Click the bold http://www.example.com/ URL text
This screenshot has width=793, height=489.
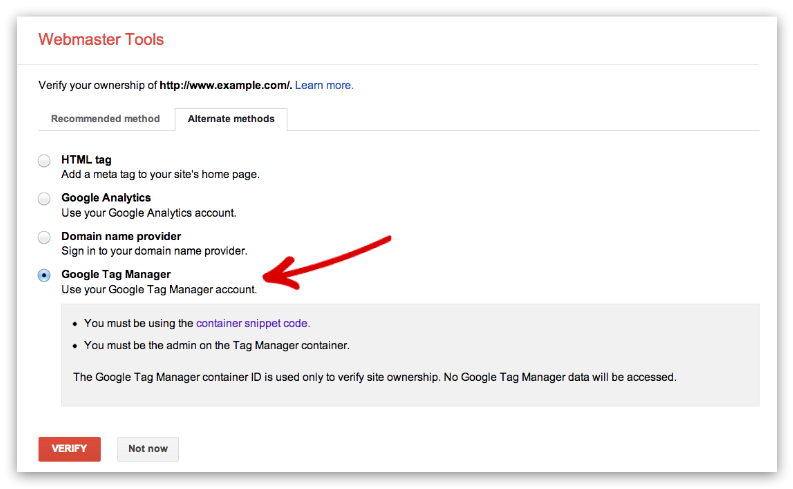(225, 85)
